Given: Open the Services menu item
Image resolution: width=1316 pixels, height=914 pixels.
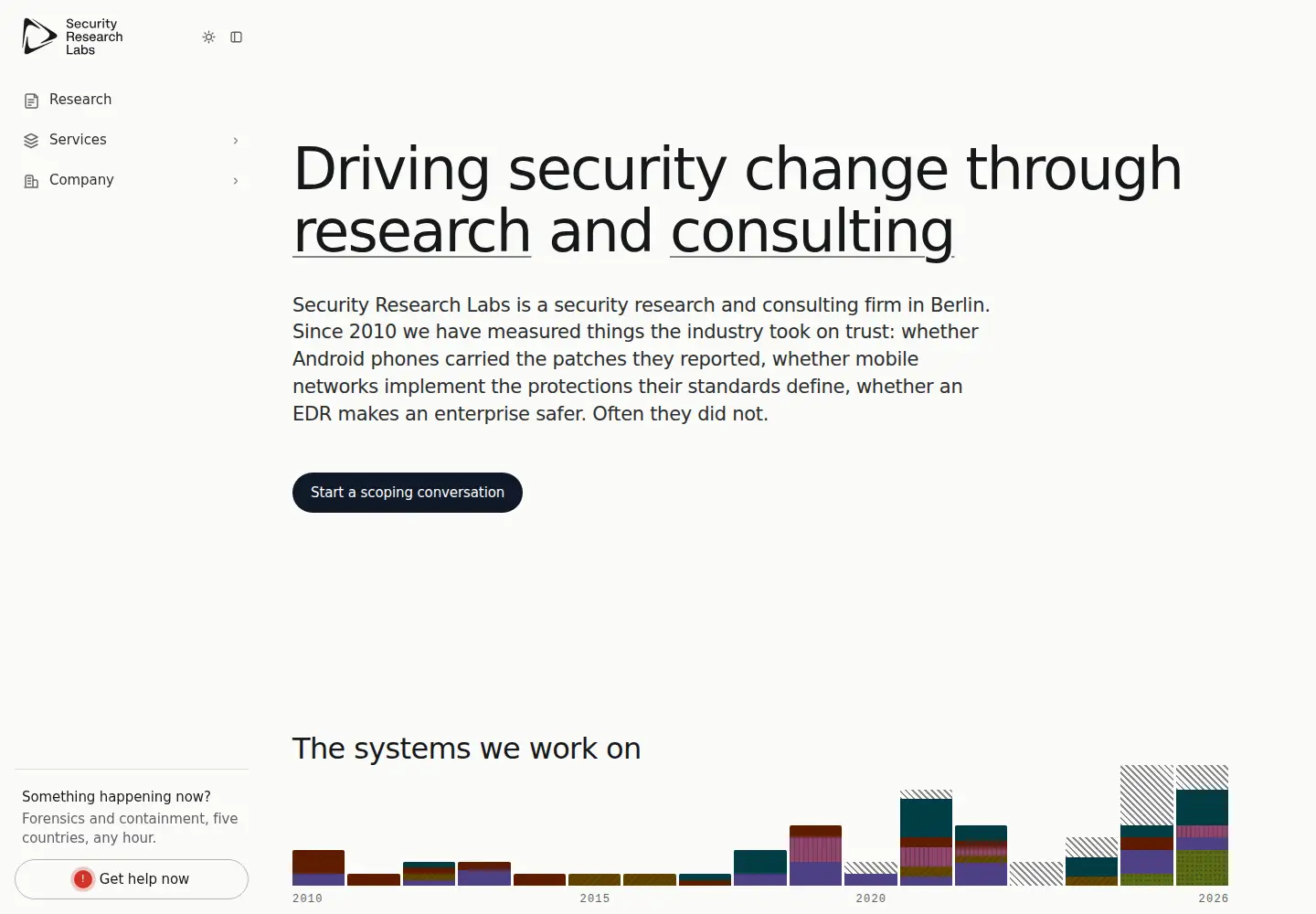Looking at the screenshot, I should pos(132,140).
